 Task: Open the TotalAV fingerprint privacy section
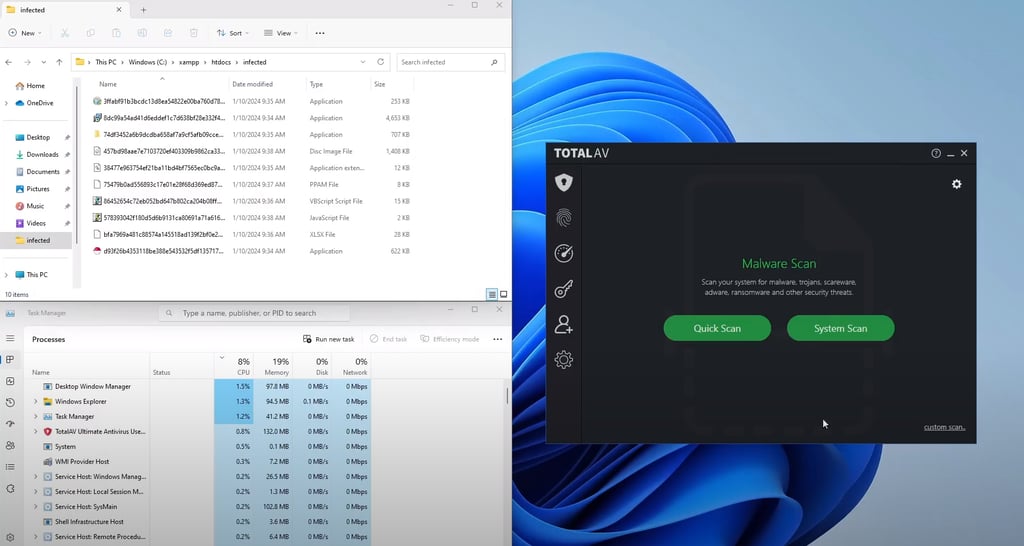point(564,217)
